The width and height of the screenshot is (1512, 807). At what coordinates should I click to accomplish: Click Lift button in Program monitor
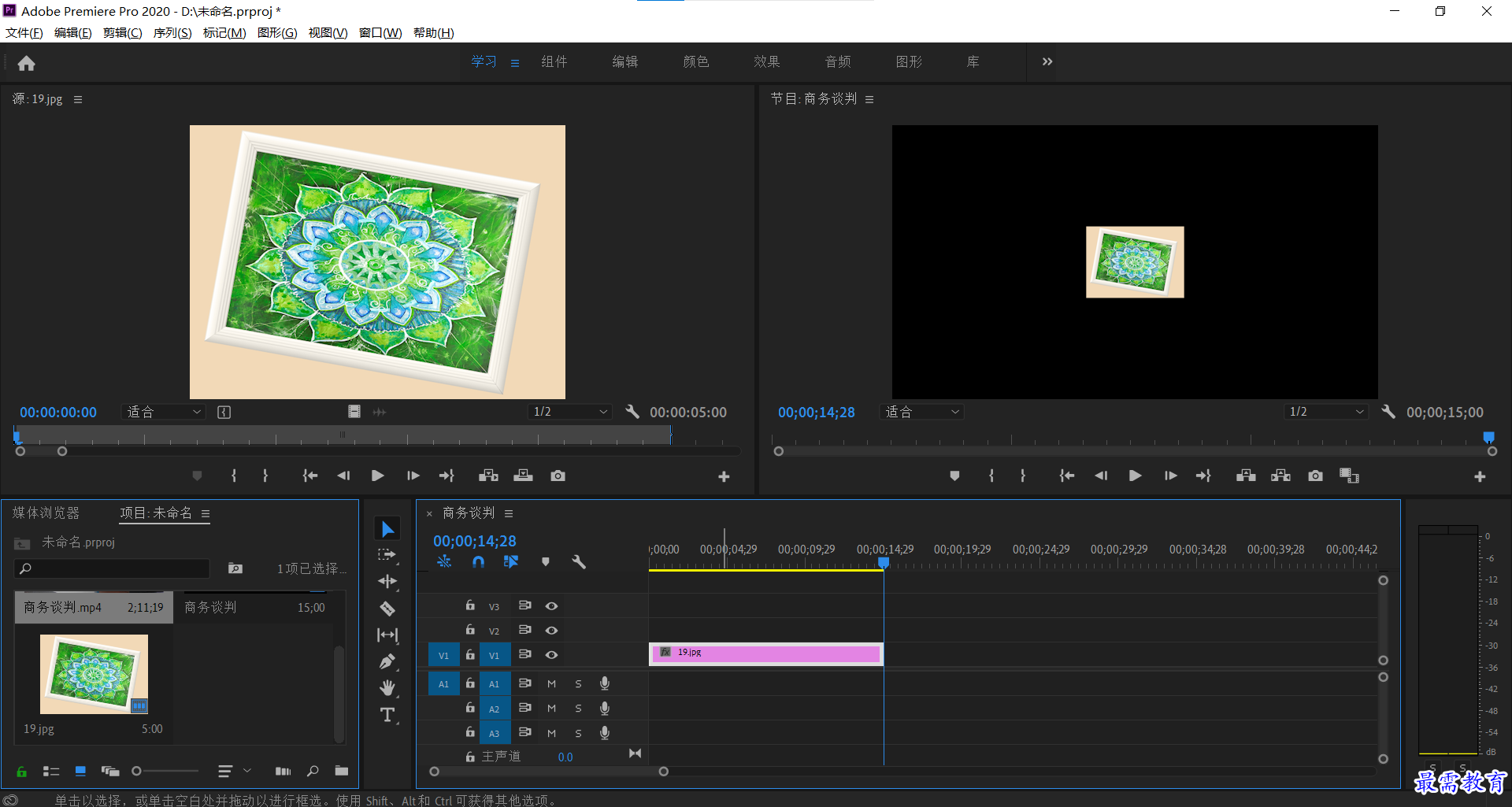[1246, 476]
